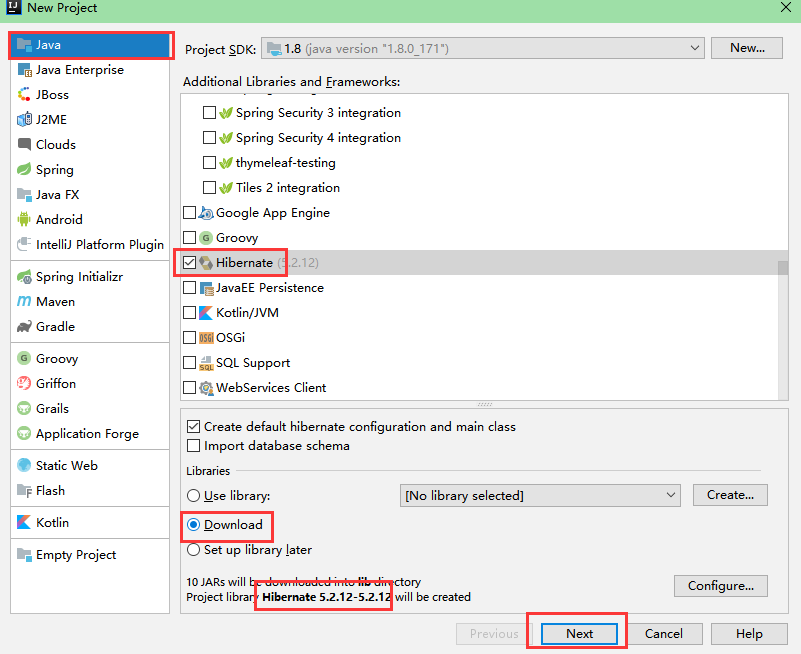Click the 'Hibernate 5.2.12-5.2.12' library name
The image size is (801, 654).
[327, 597]
